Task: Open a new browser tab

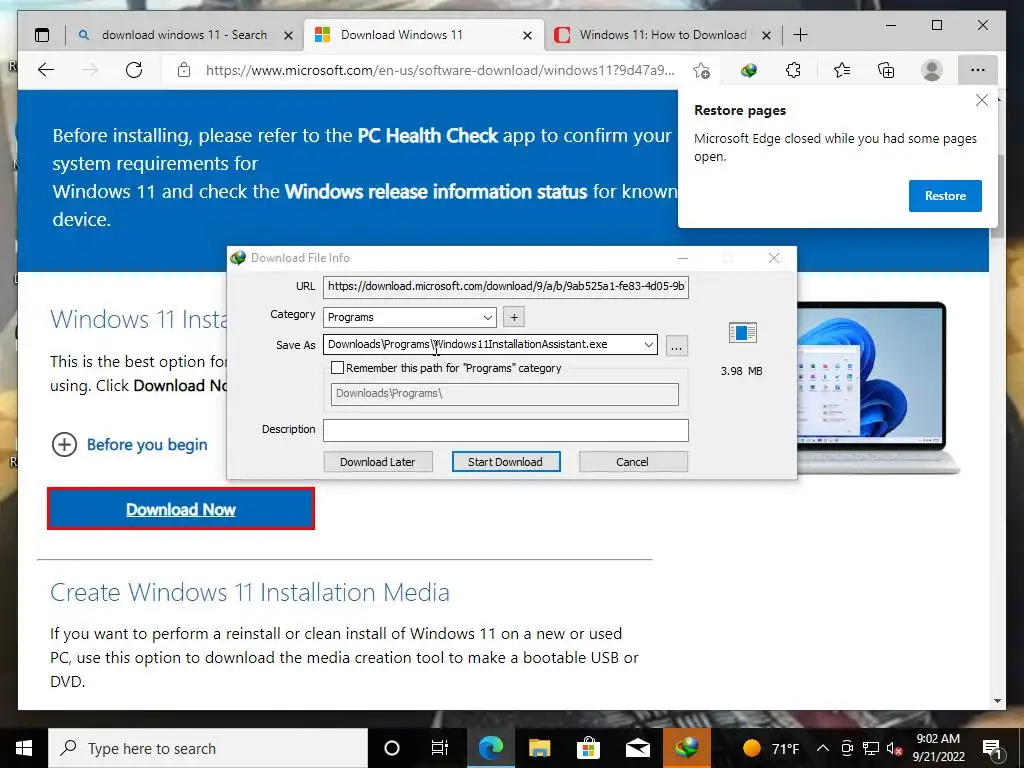Action: pyautogui.click(x=800, y=35)
